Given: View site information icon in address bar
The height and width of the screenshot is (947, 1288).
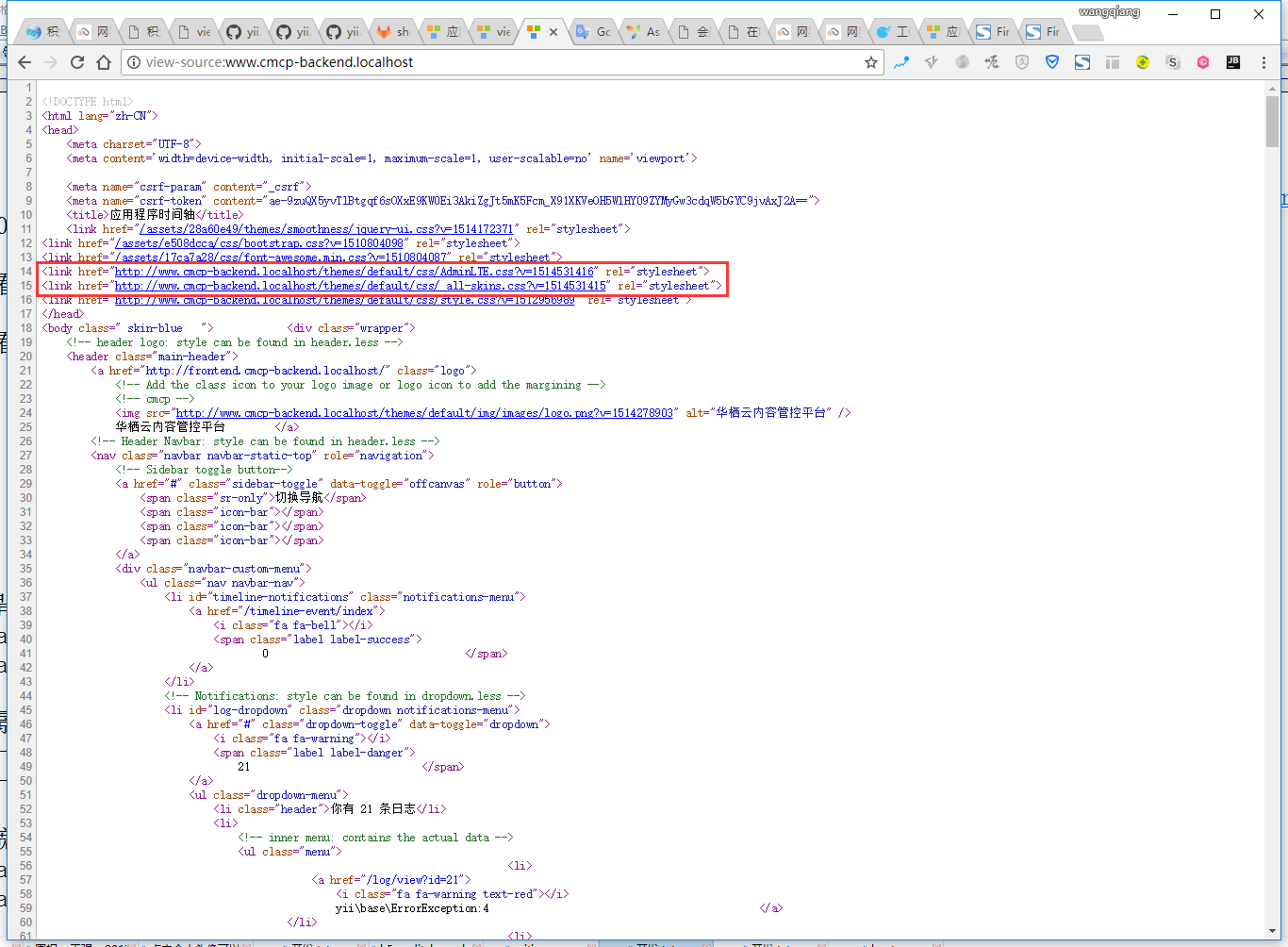Looking at the screenshot, I should coord(134,62).
